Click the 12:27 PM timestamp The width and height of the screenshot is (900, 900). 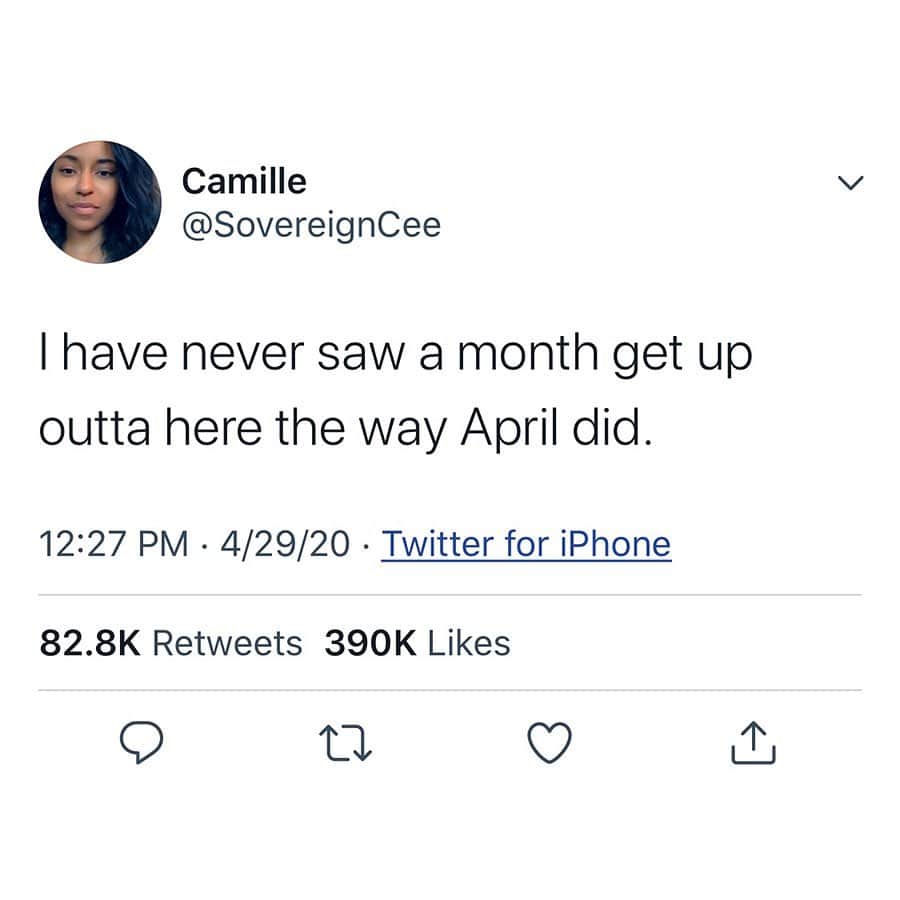[114, 544]
